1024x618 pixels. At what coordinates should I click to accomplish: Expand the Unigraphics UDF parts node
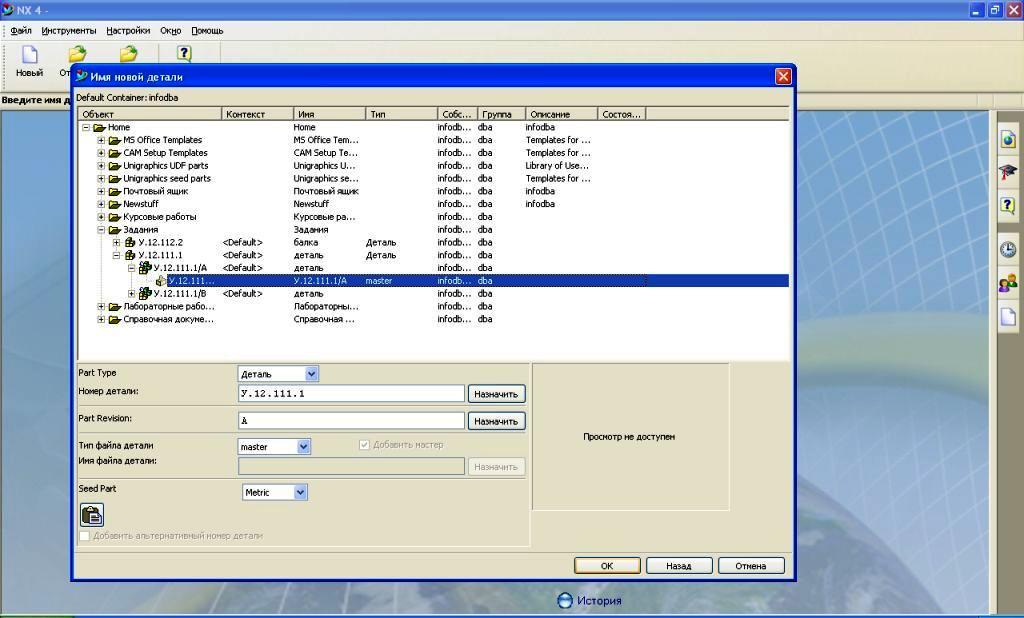click(101, 166)
